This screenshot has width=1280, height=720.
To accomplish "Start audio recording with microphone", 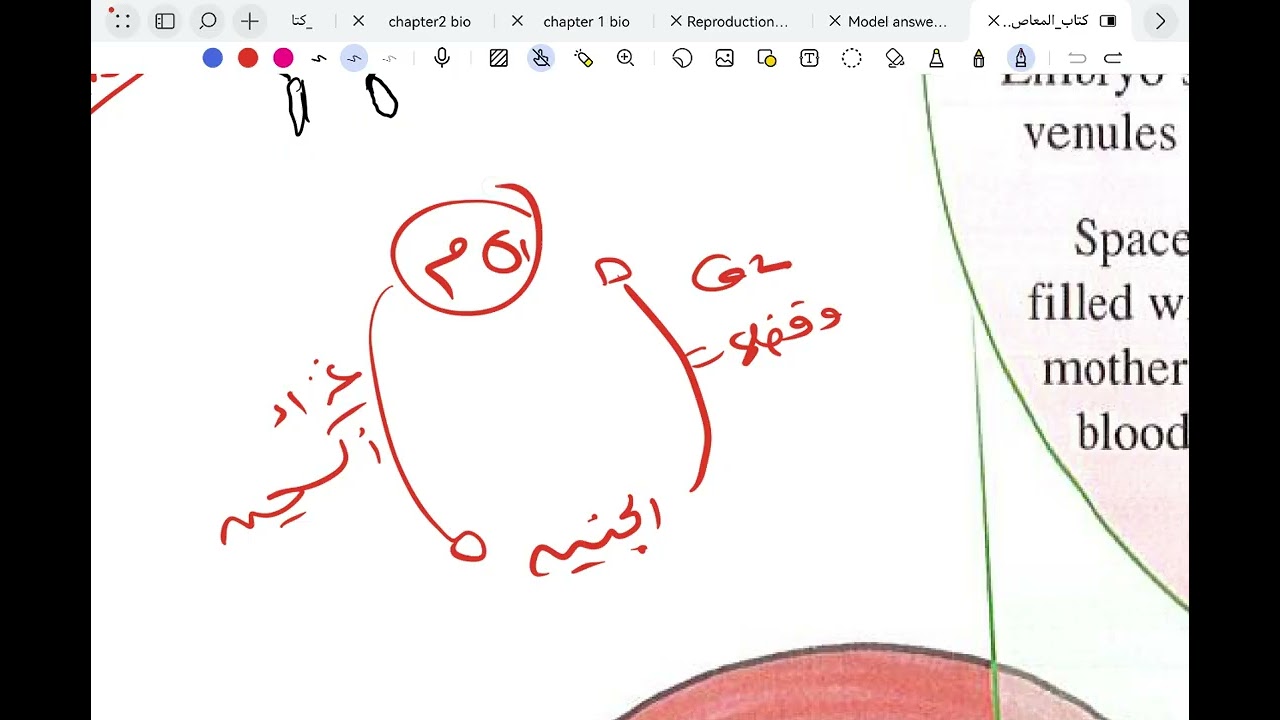I will (442, 58).
